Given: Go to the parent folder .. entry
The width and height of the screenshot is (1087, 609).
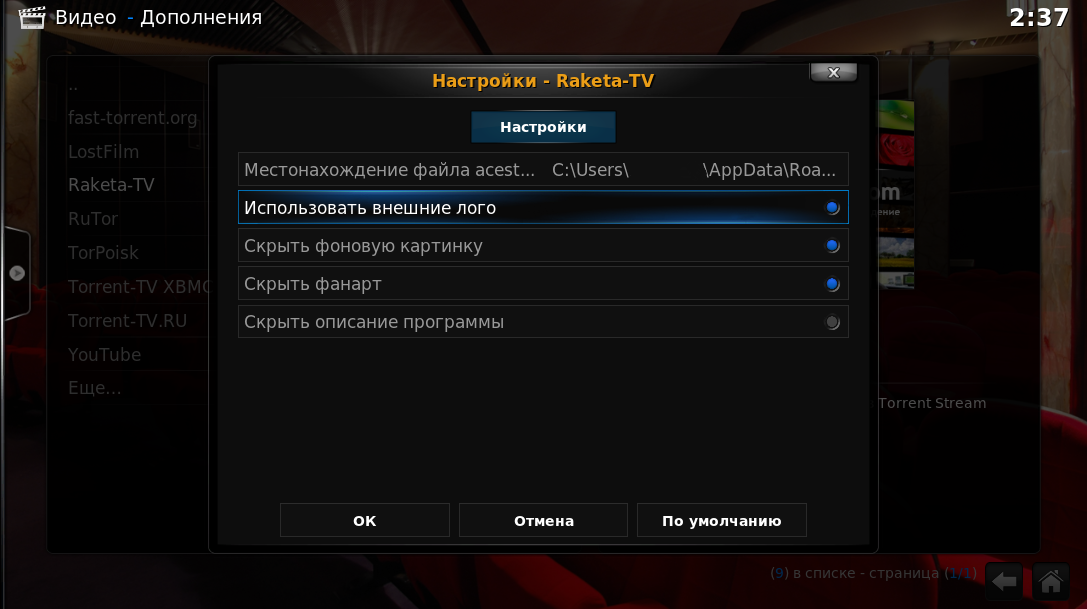Looking at the screenshot, I should point(73,86).
